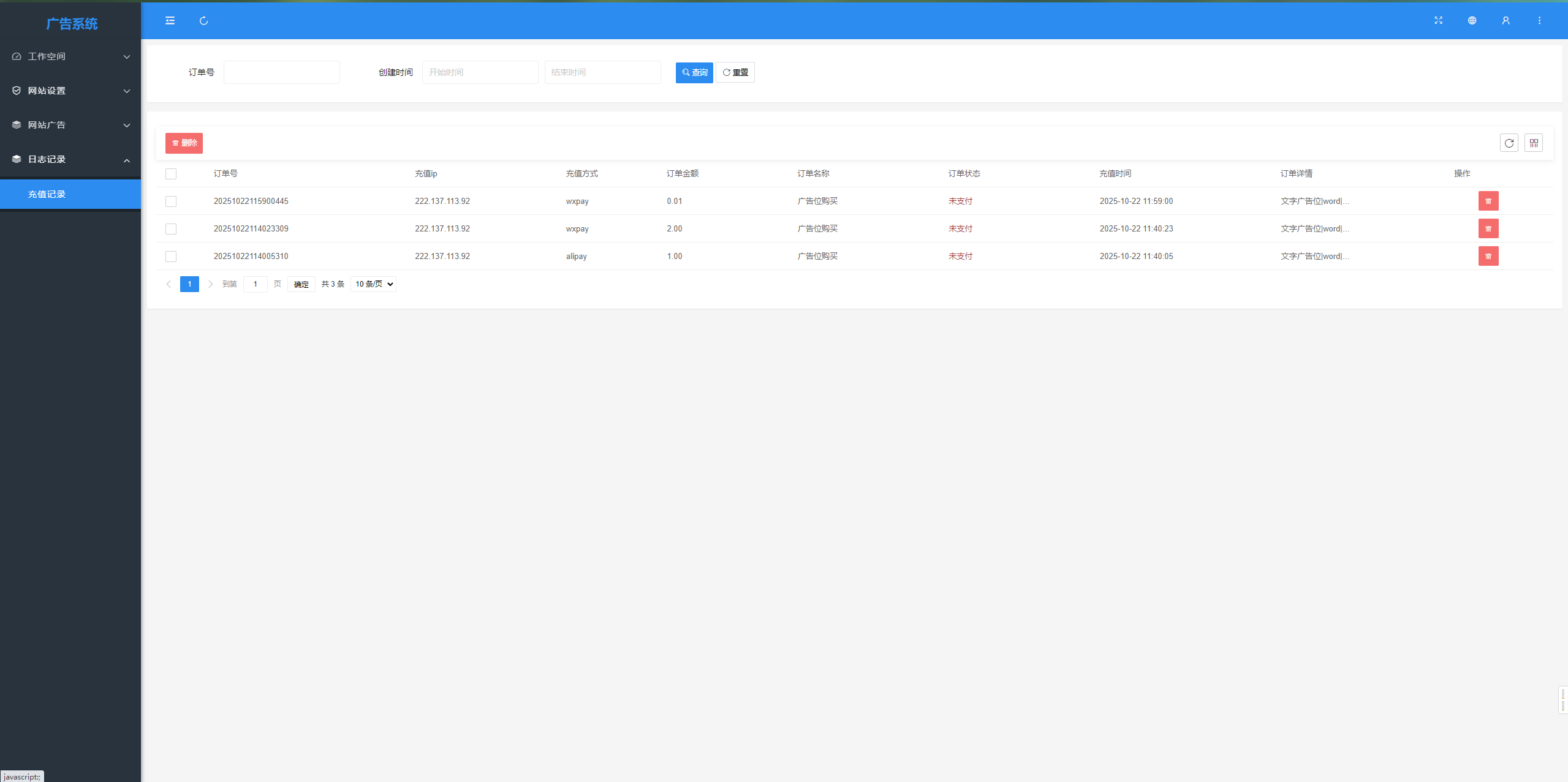Click the blue 查询 search button
Image resolution: width=1568 pixels, height=782 pixels.
pos(694,73)
